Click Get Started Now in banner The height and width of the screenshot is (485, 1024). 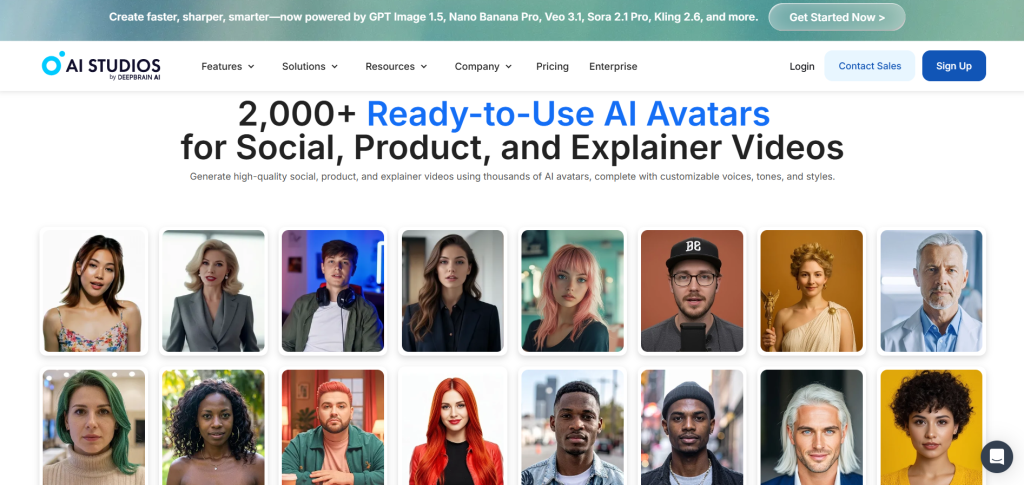pos(837,18)
